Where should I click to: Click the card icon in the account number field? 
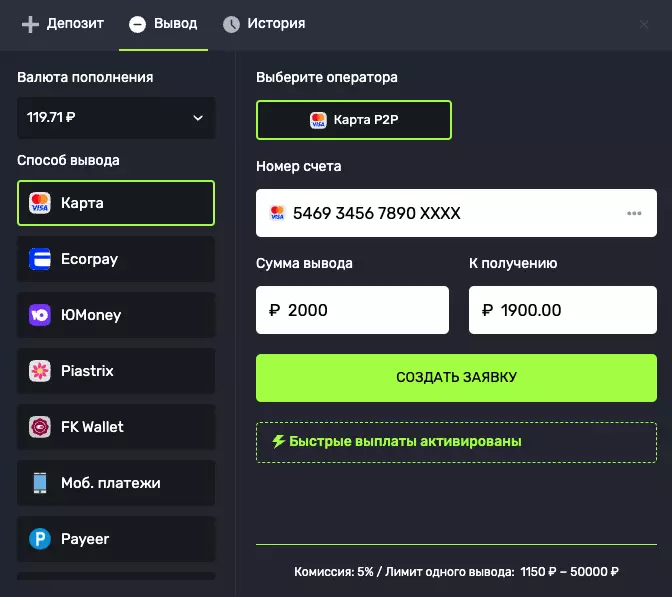click(x=277, y=213)
